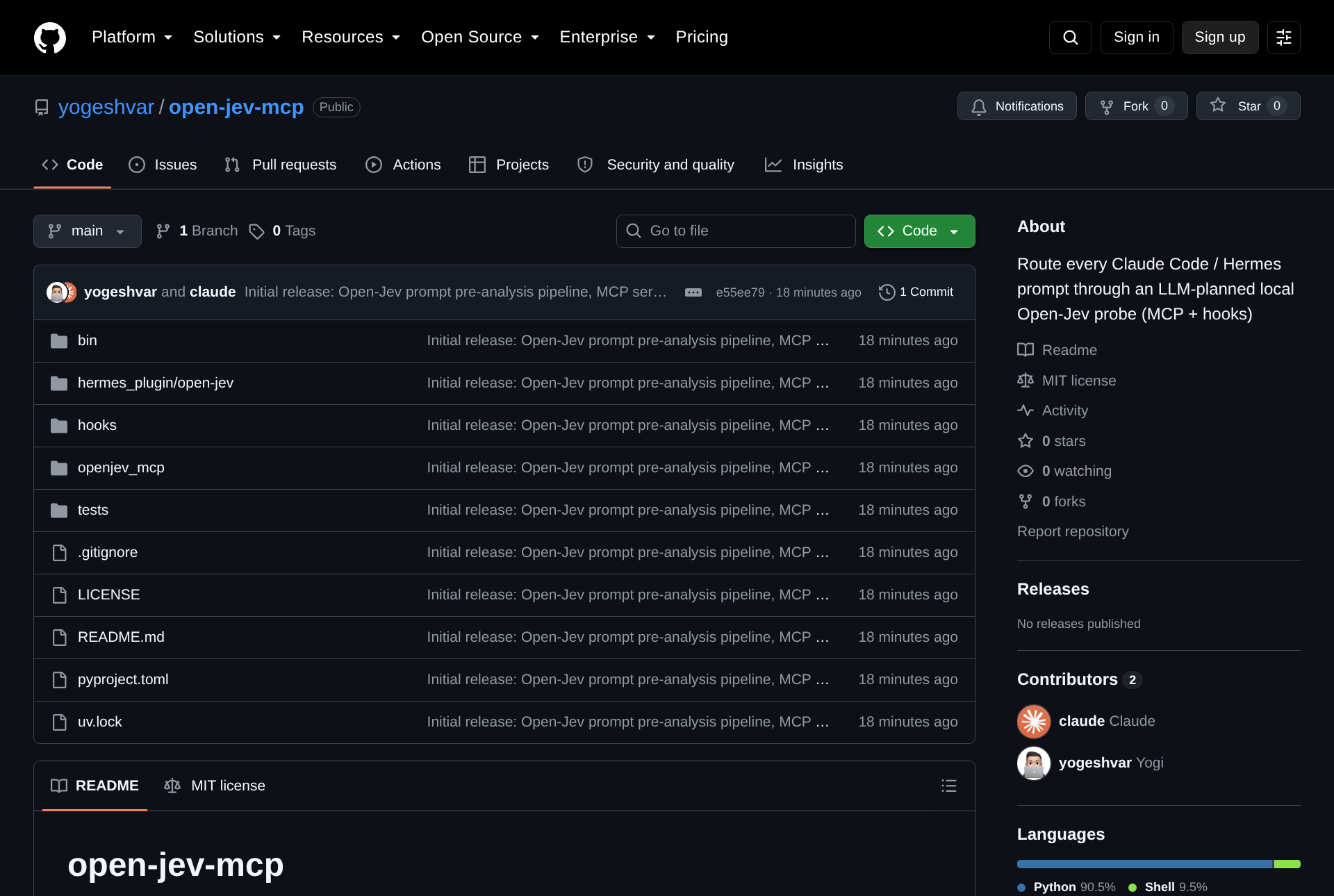Image resolution: width=1334 pixels, height=896 pixels.
Task: Open the search magnifier button
Action: point(1071,38)
